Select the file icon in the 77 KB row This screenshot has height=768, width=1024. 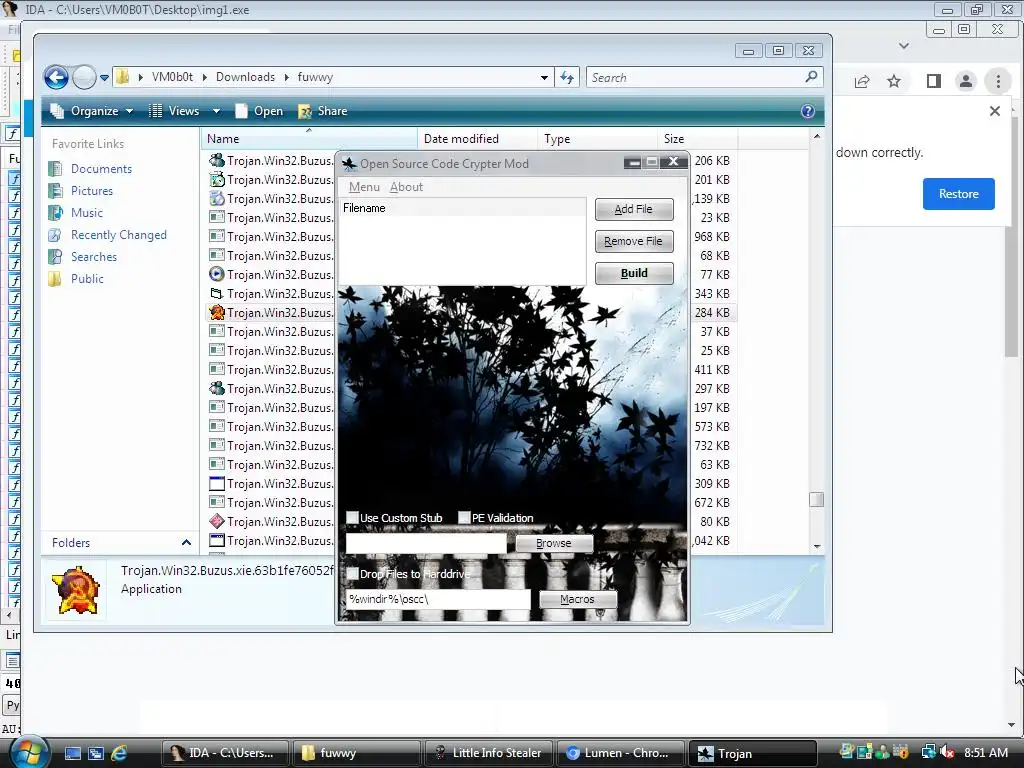[216, 274]
